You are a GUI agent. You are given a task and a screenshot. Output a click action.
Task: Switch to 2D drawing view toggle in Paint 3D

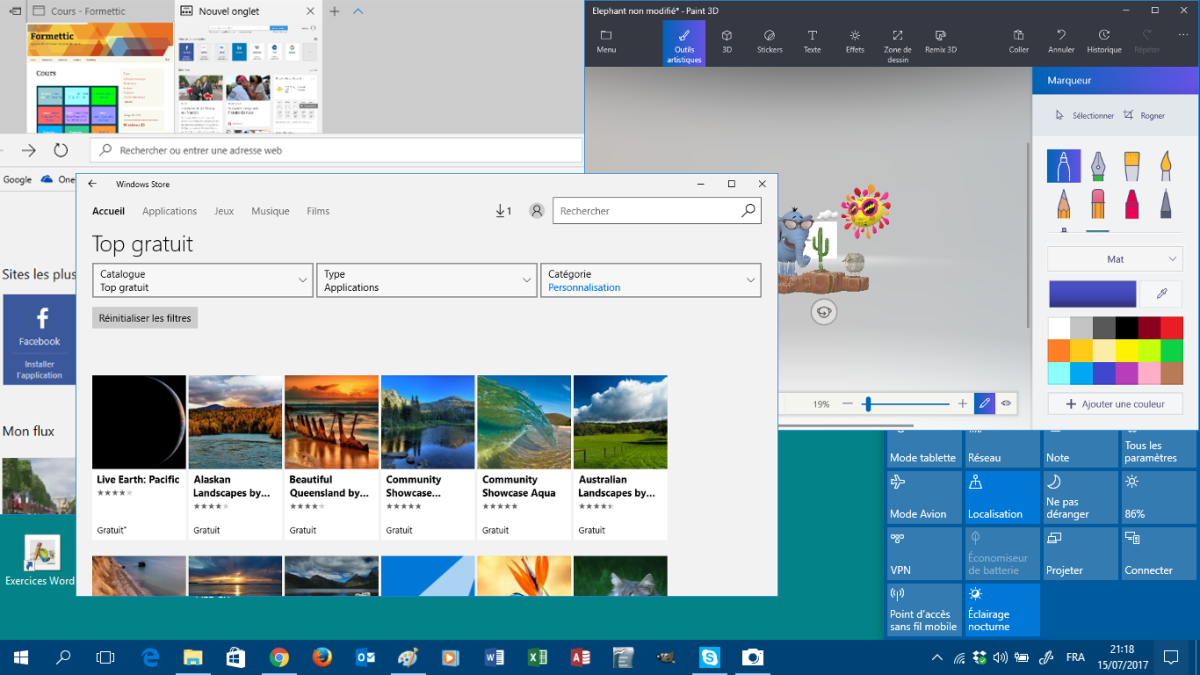(x=984, y=404)
